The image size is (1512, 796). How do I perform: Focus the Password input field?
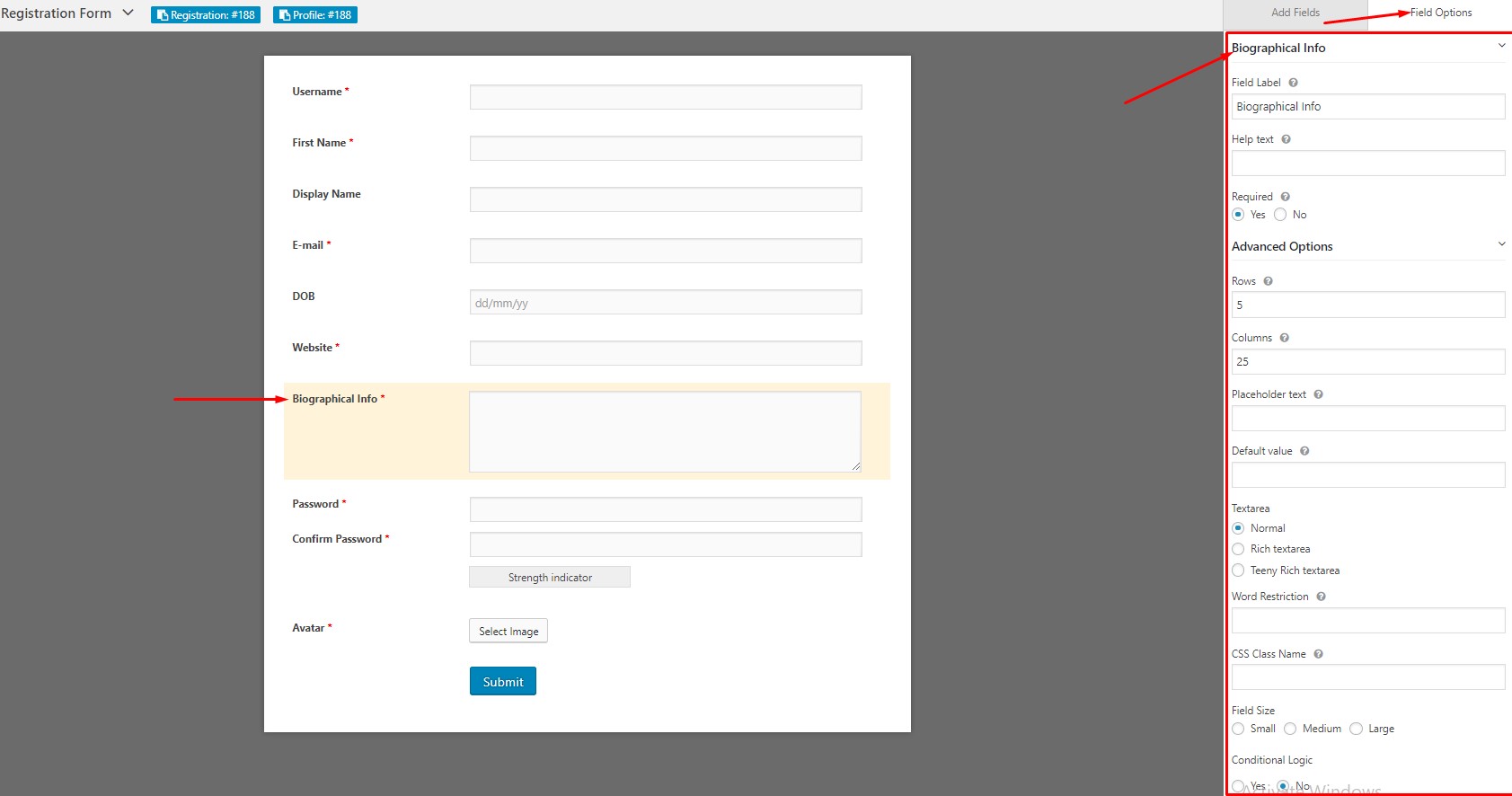(x=666, y=509)
